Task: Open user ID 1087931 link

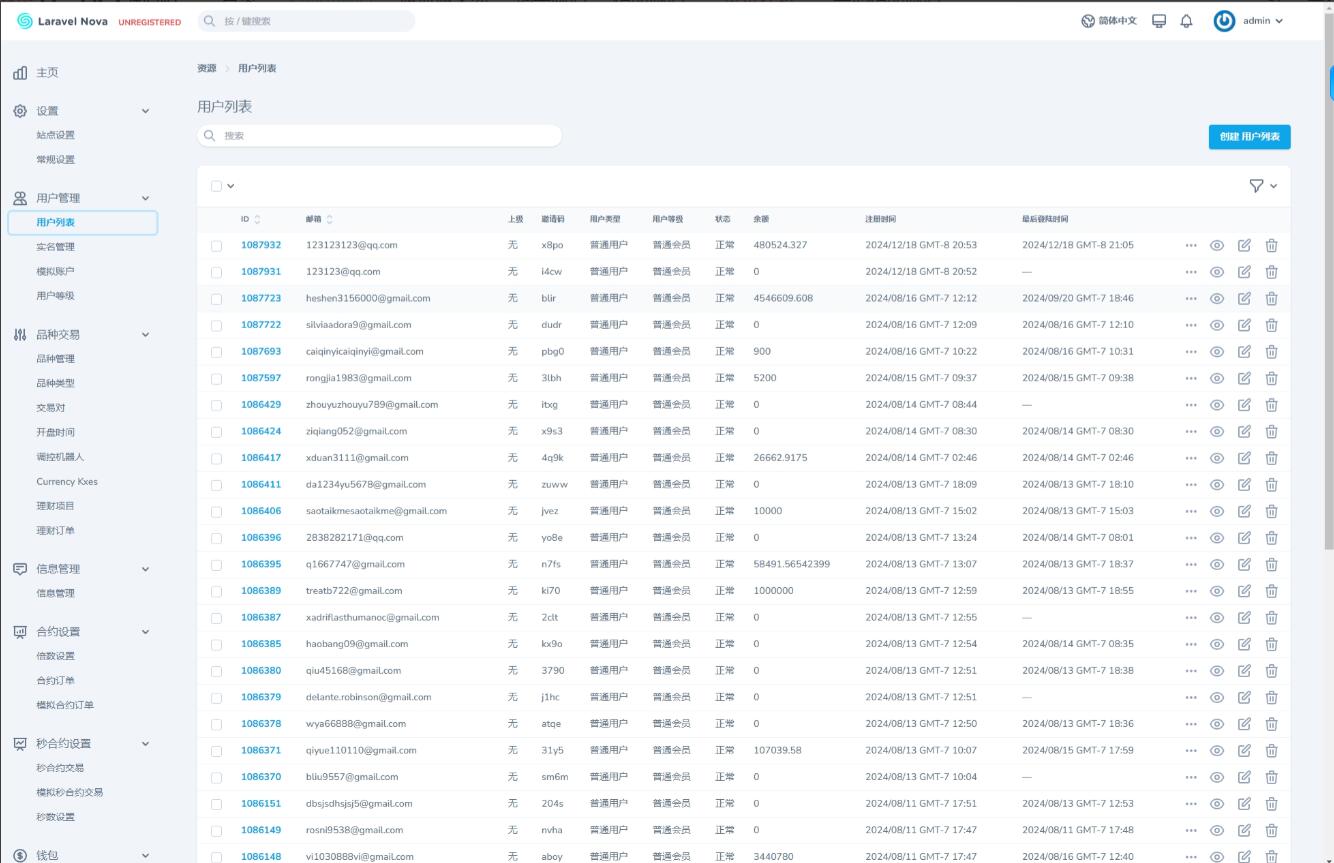Action: 261,272
